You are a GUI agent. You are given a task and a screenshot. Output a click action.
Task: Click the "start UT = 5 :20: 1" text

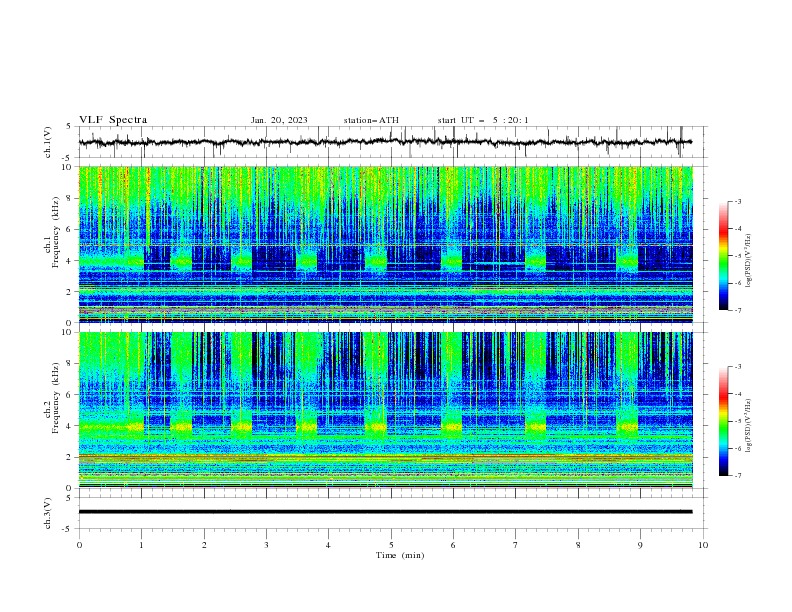(483, 120)
